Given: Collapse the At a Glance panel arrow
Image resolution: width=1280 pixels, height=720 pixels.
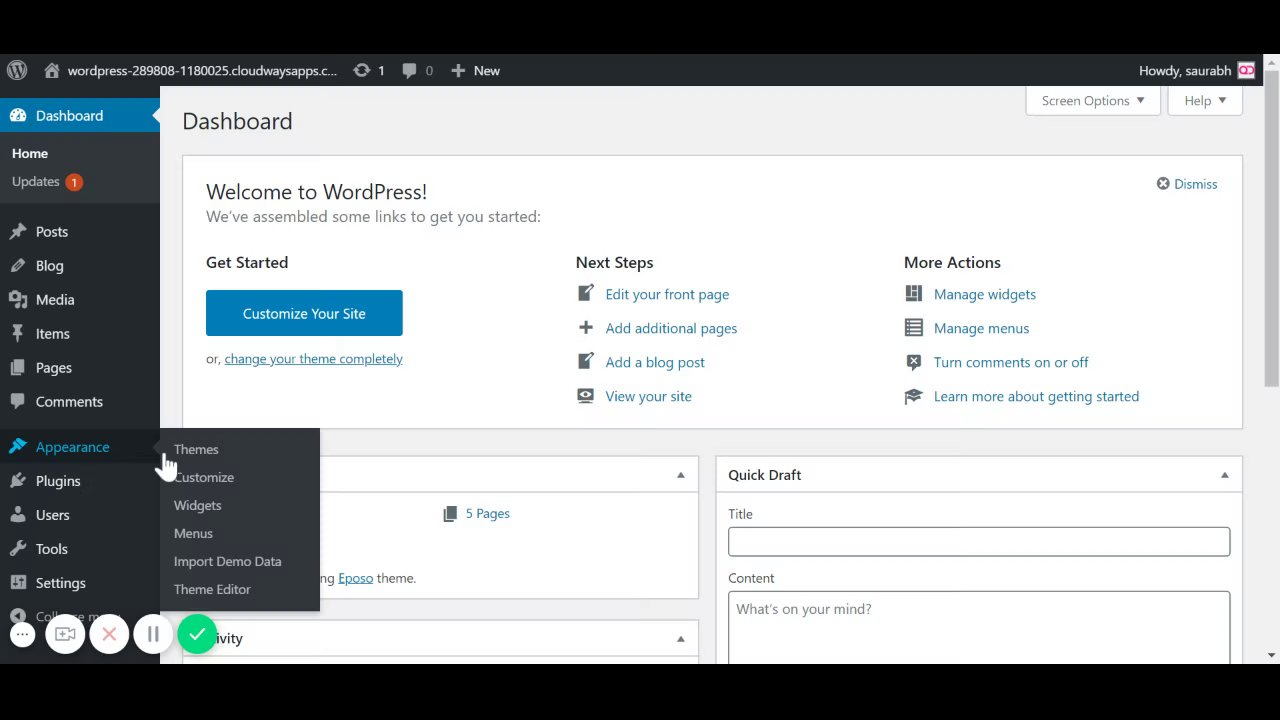Looking at the screenshot, I should pyautogui.click(x=680, y=475).
